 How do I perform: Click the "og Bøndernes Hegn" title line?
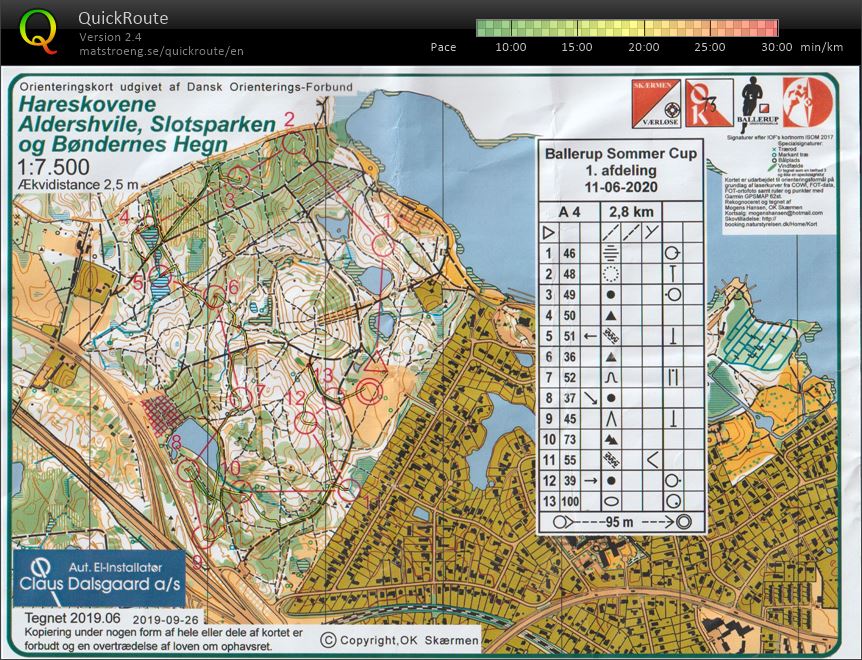[x=123, y=145]
